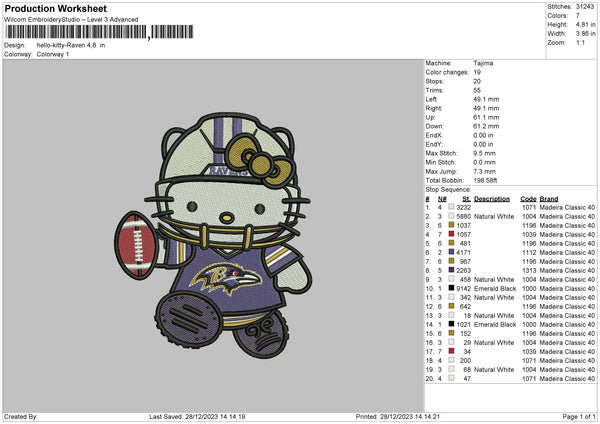Click the red swatch in stop row 17
The height and width of the screenshot is (424, 600).
(452, 351)
